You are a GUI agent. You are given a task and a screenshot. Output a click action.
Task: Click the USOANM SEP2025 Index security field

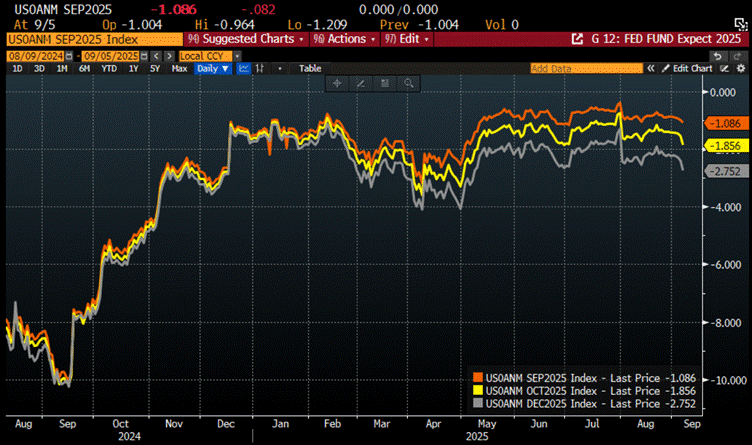pyautogui.click(x=94, y=39)
